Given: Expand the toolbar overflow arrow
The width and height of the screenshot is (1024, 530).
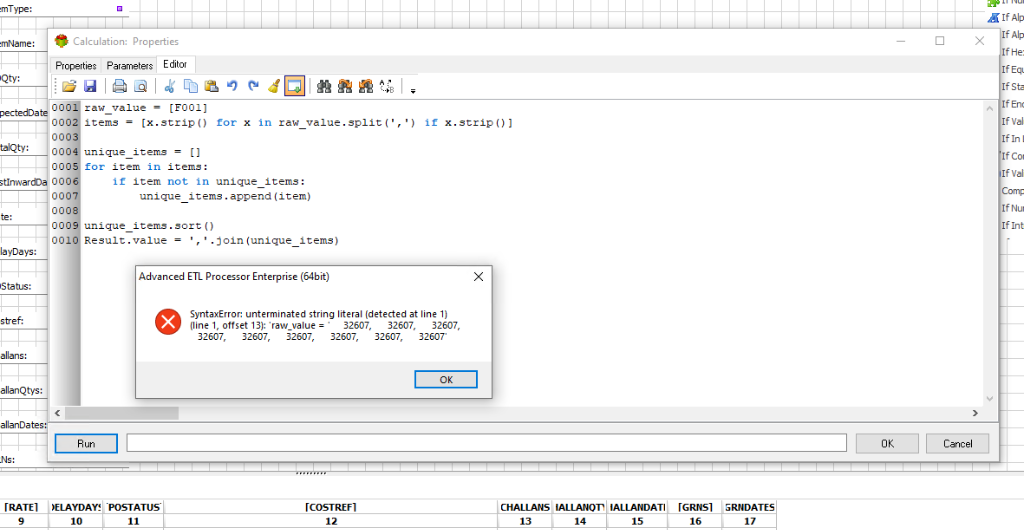Looking at the screenshot, I should (x=413, y=91).
